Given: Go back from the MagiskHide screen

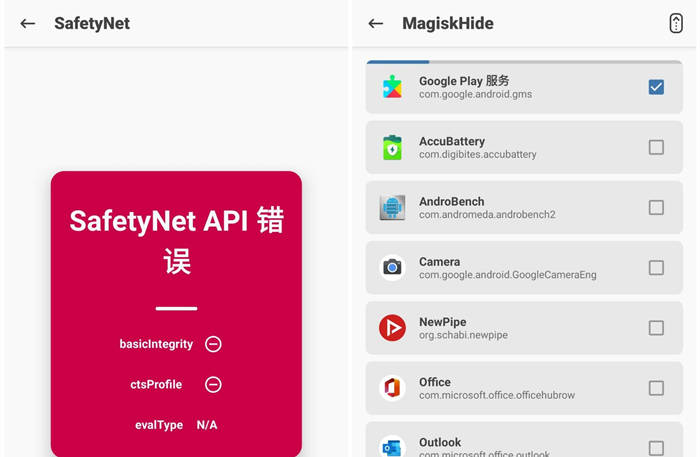Looking at the screenshot, I should (x=376, y=23).
